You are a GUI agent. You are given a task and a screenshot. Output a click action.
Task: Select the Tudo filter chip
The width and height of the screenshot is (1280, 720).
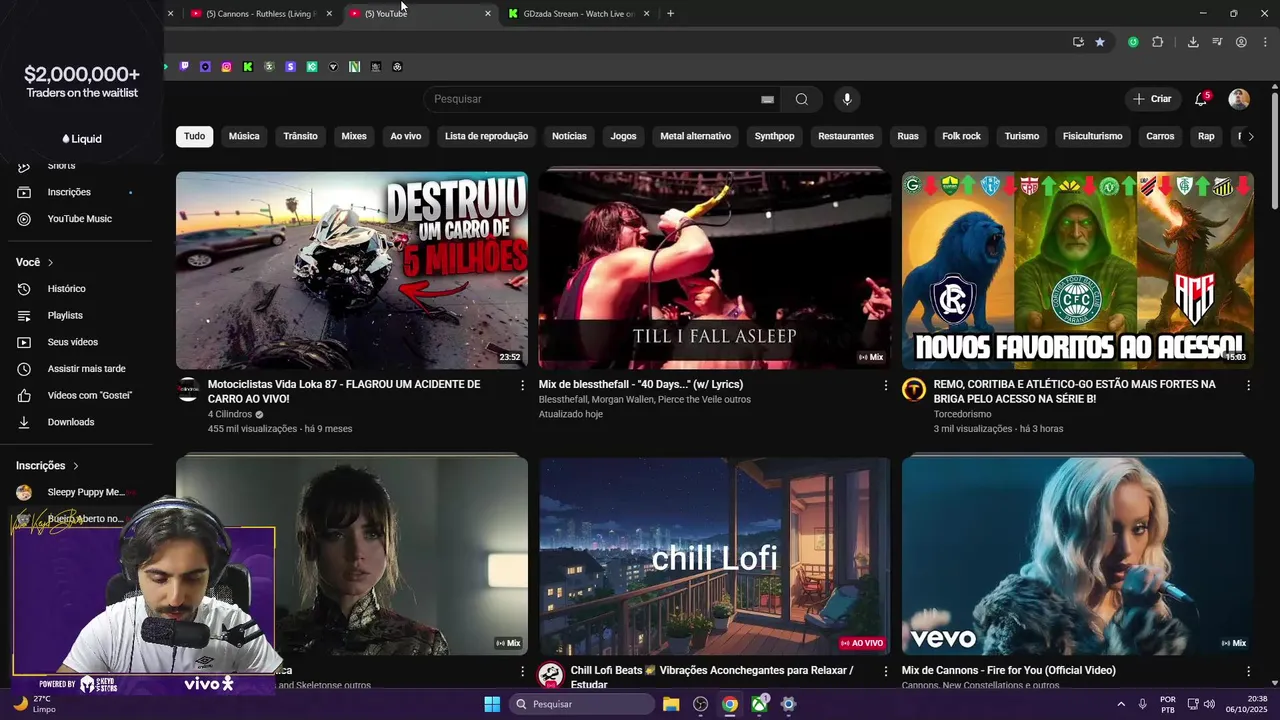click(194, 136)
